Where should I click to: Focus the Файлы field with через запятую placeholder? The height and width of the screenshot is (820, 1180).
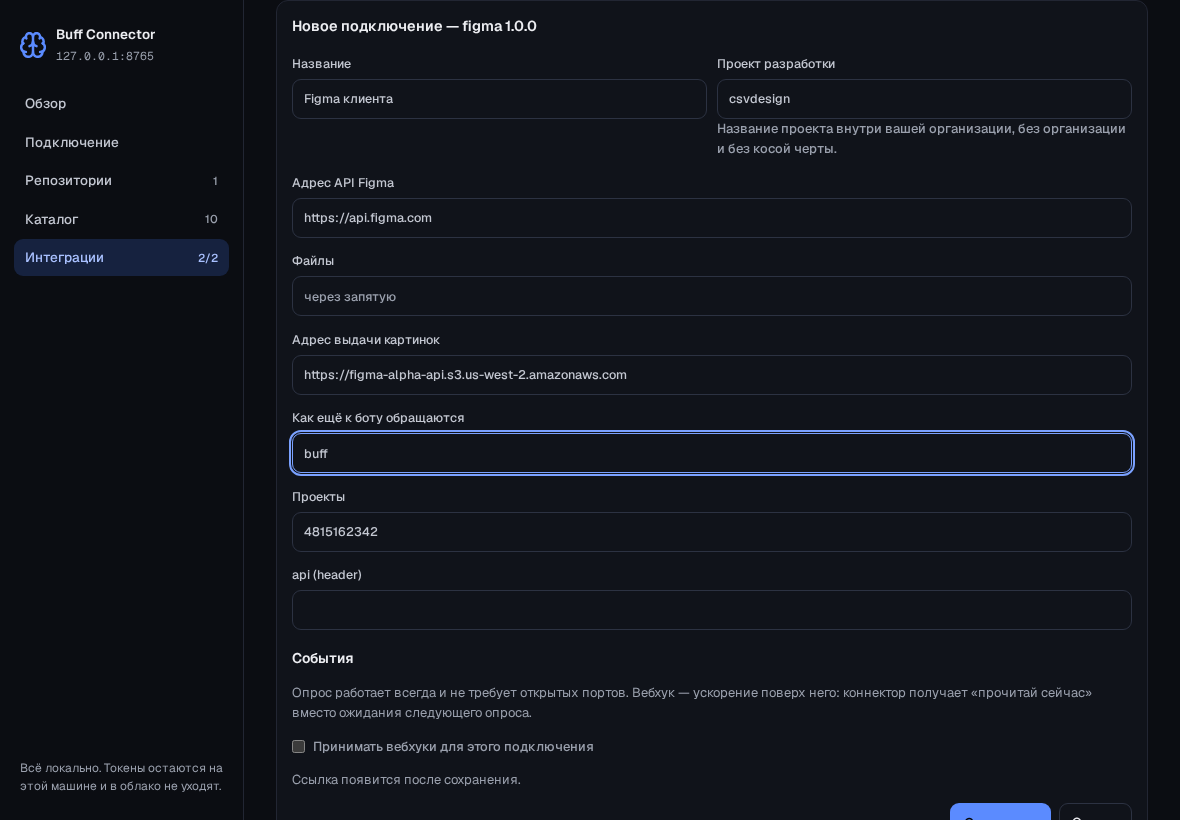[712, 296]
